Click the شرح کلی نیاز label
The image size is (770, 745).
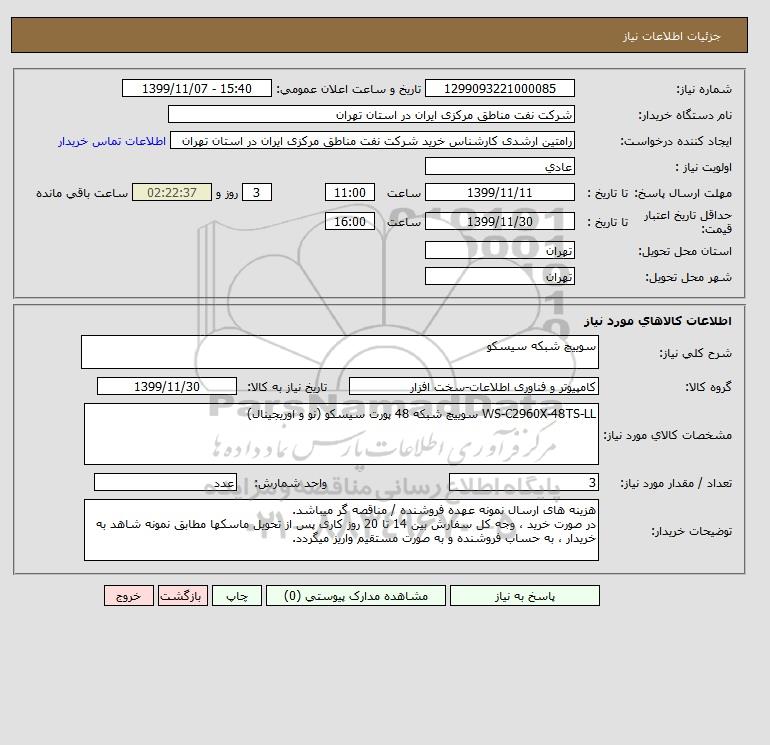pyautogui.click(x=695, y=353)
